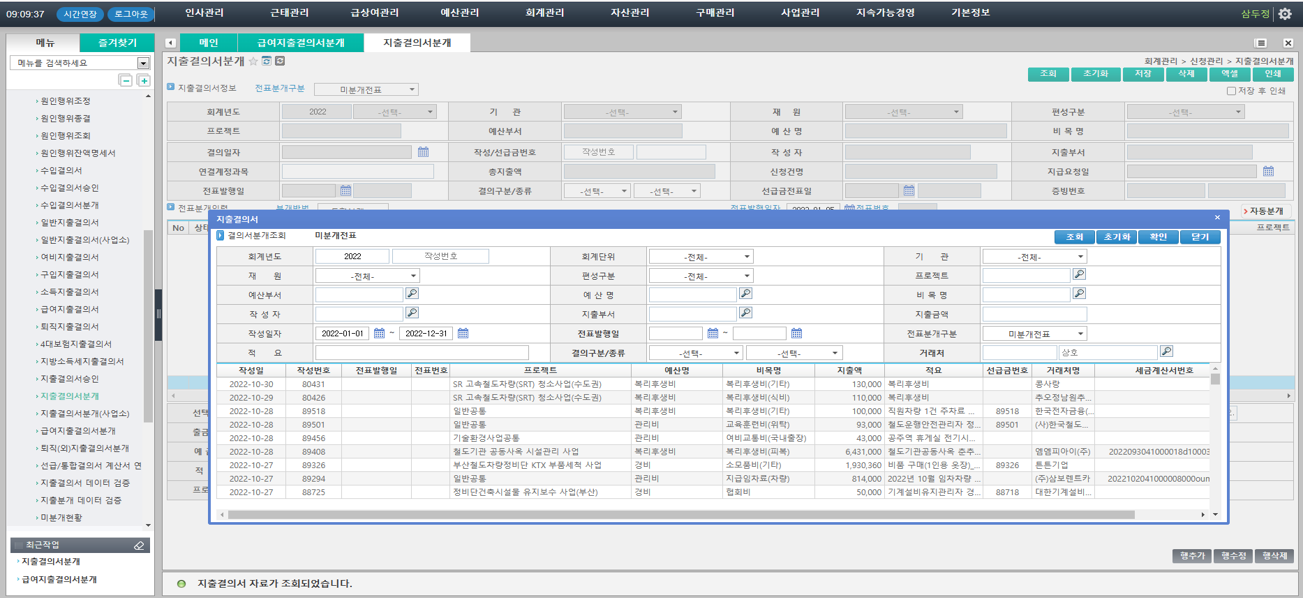
Task: Expand menu tree using the plus icon
Action: pos(144,81)
